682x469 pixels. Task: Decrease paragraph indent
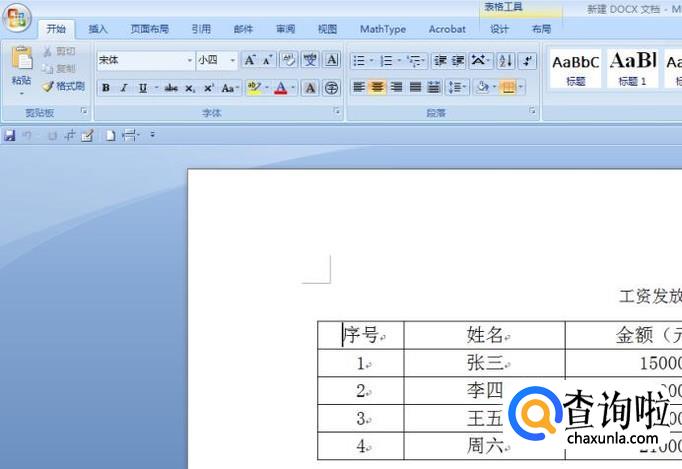440,60
